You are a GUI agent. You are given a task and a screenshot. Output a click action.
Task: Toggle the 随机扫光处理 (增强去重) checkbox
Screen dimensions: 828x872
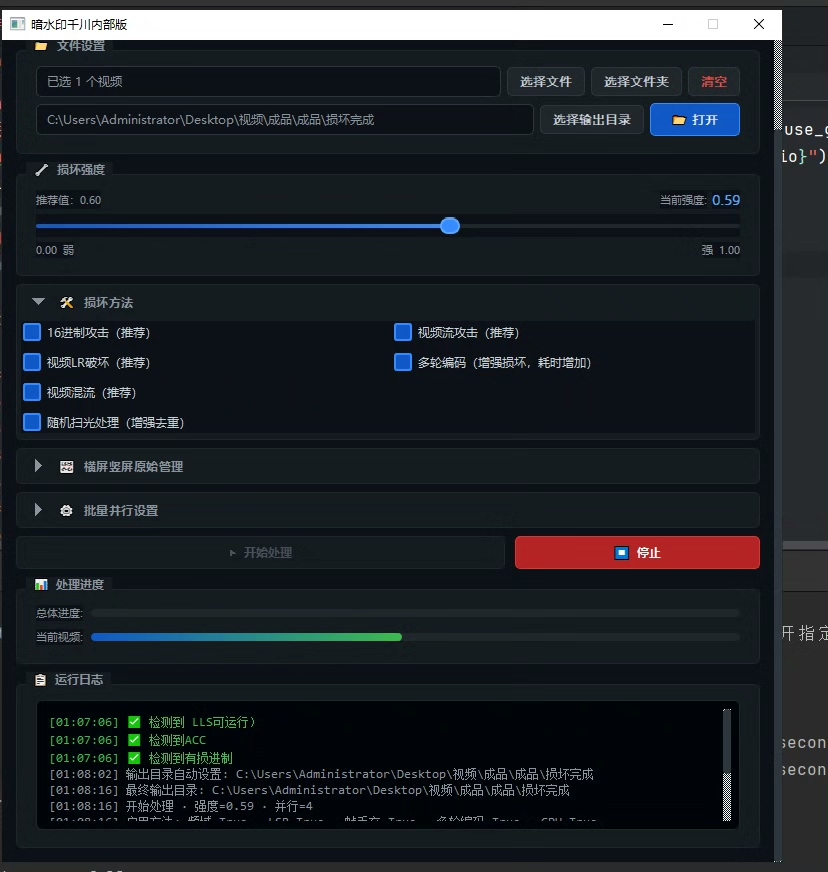click(32, 423)
